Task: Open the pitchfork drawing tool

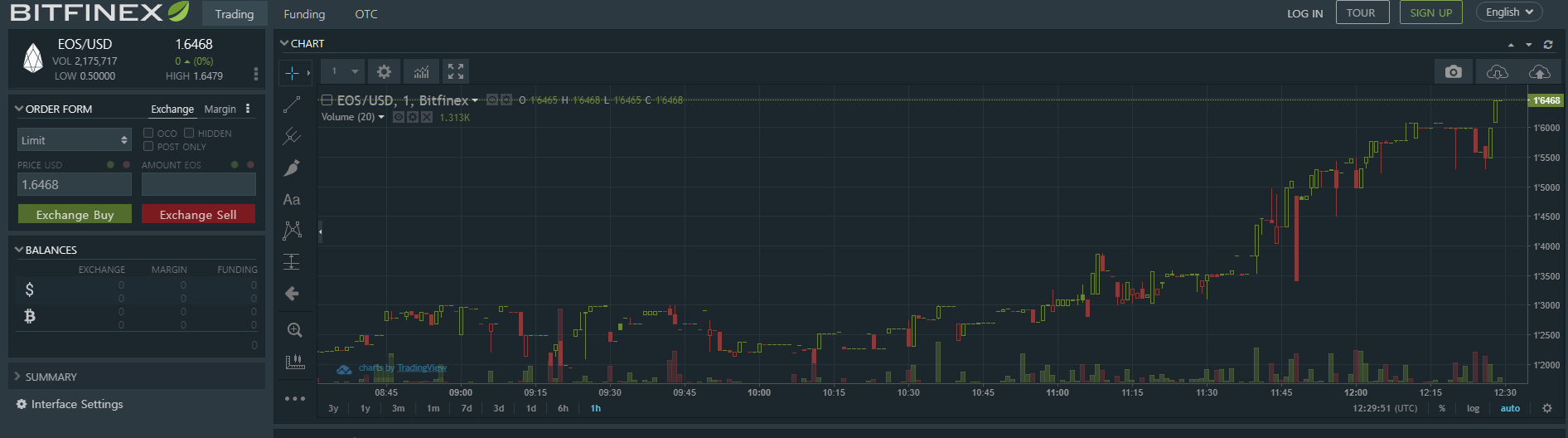Action: [292, 136]
